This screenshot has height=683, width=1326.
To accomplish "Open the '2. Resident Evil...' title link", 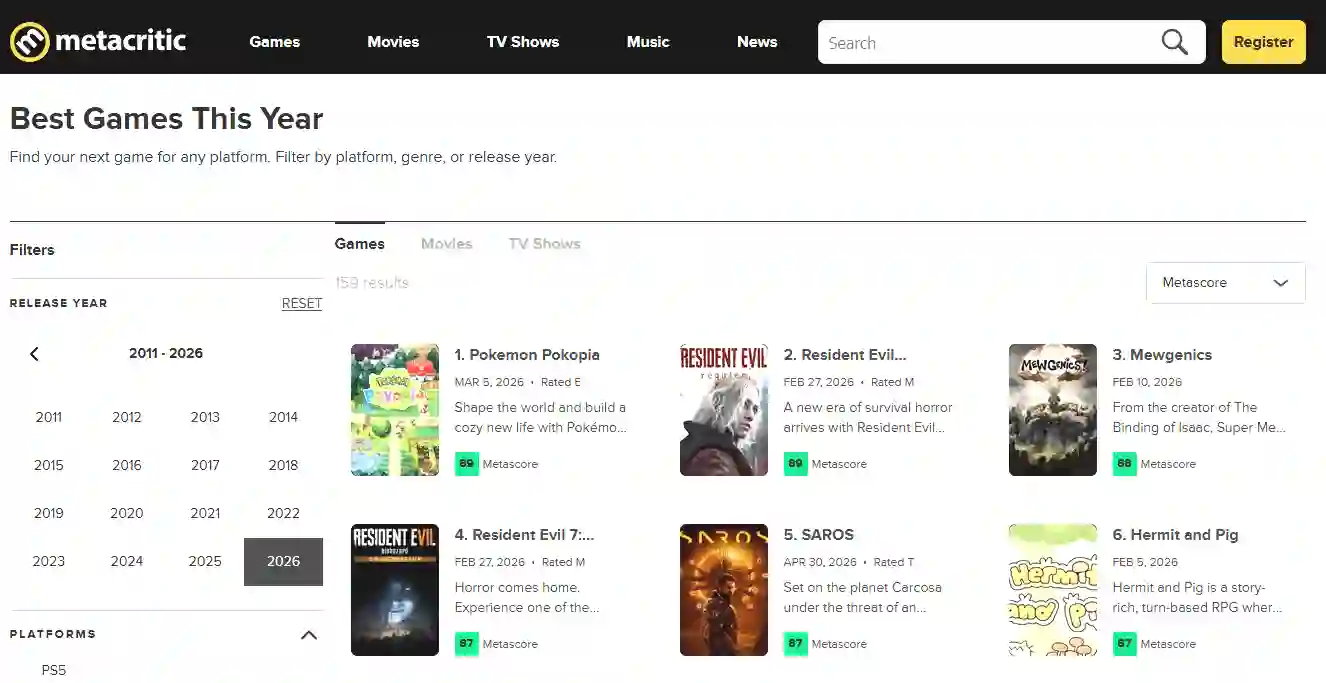I will coord(845,355).
